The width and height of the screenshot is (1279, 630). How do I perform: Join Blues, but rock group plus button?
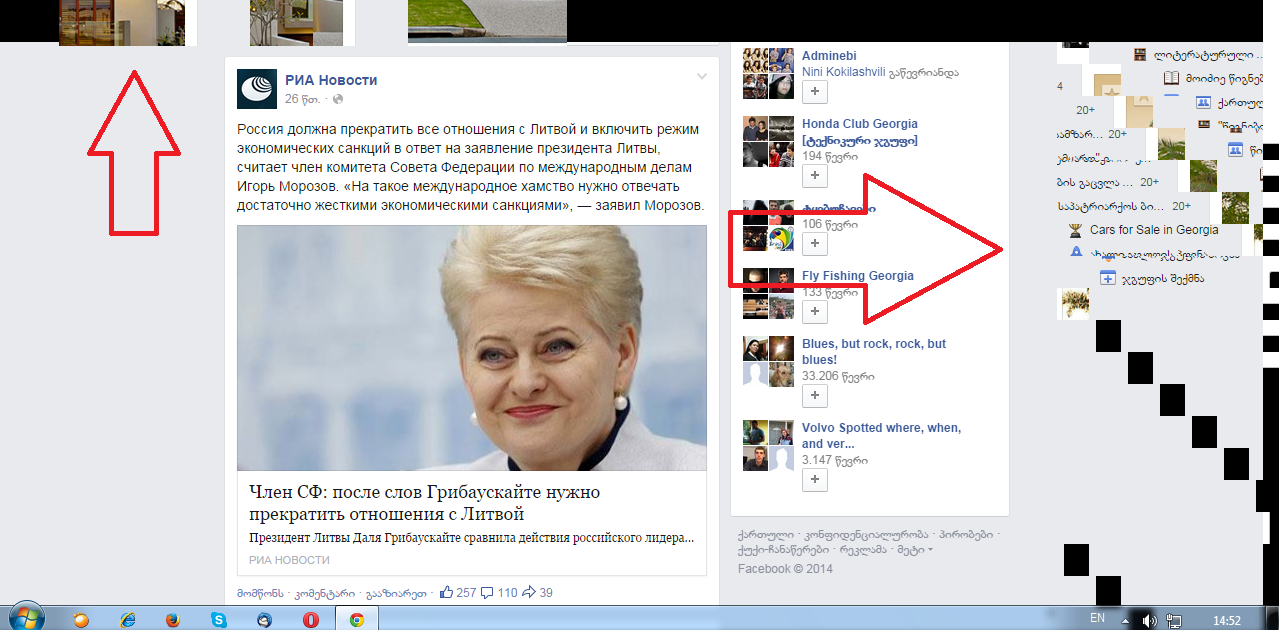[x=815, y=395]
